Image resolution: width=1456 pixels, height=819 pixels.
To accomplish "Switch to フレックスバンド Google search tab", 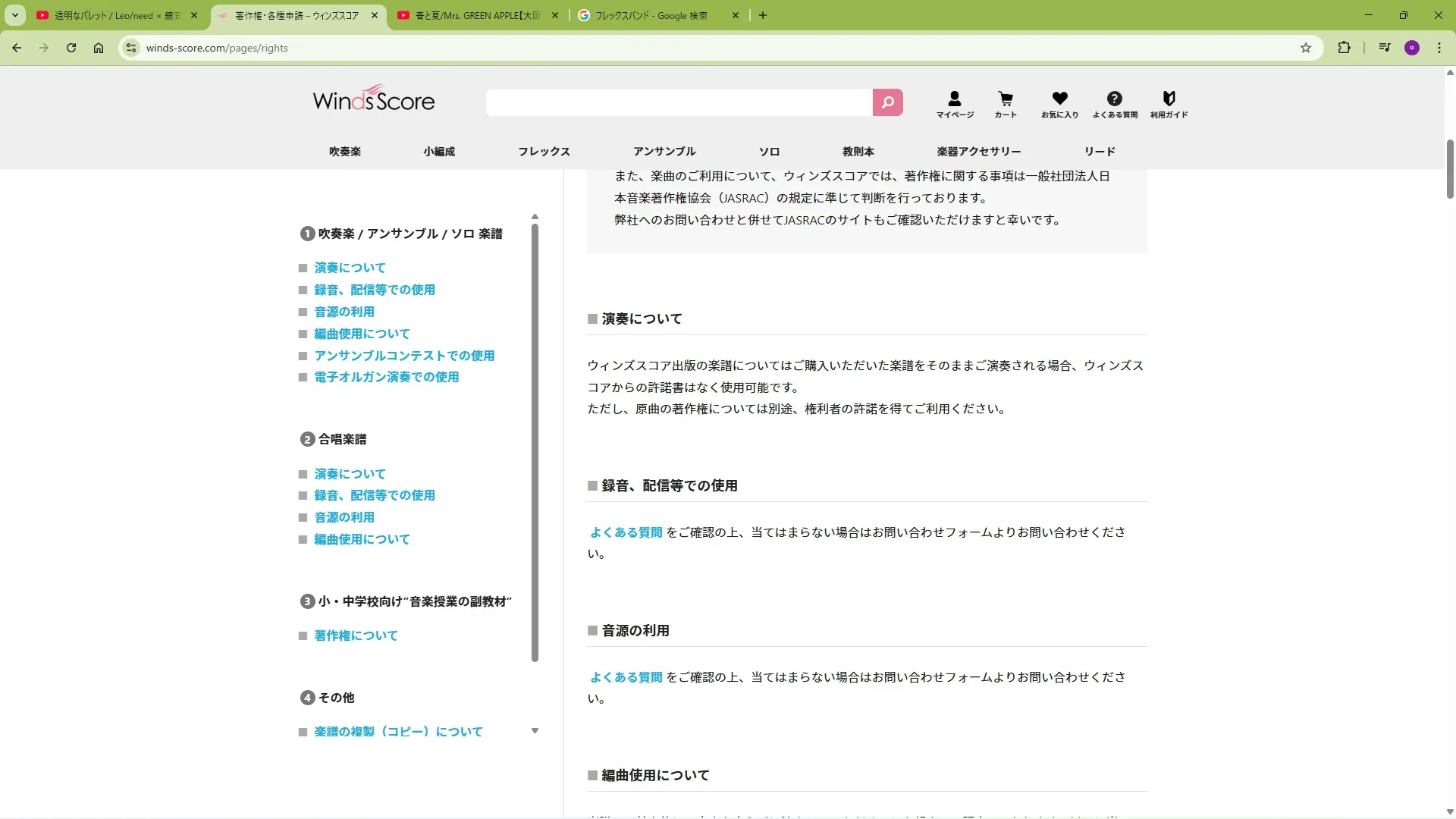I will coord(651,15).
